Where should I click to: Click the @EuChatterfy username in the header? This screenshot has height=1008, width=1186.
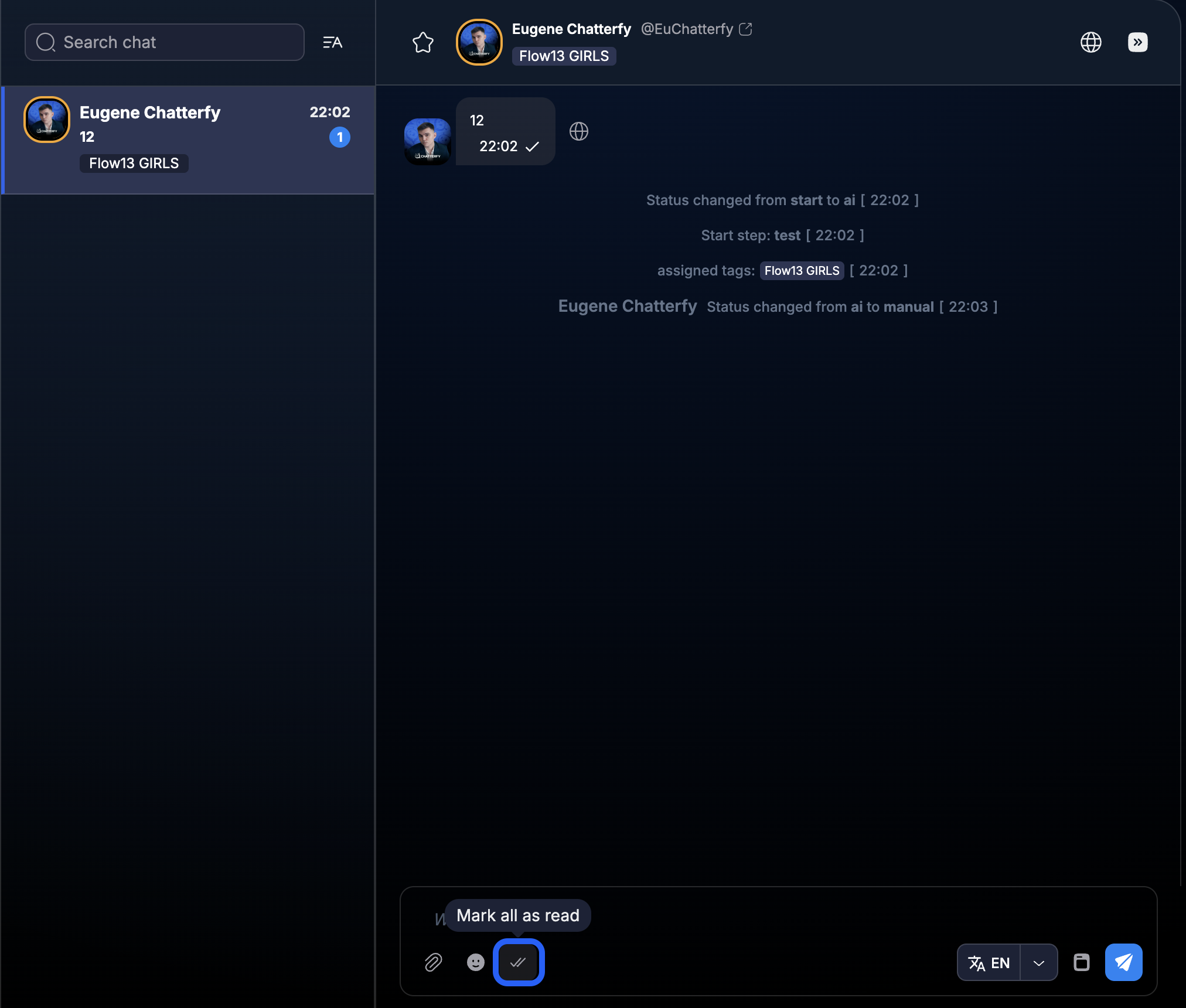click(x=687, y=29)
